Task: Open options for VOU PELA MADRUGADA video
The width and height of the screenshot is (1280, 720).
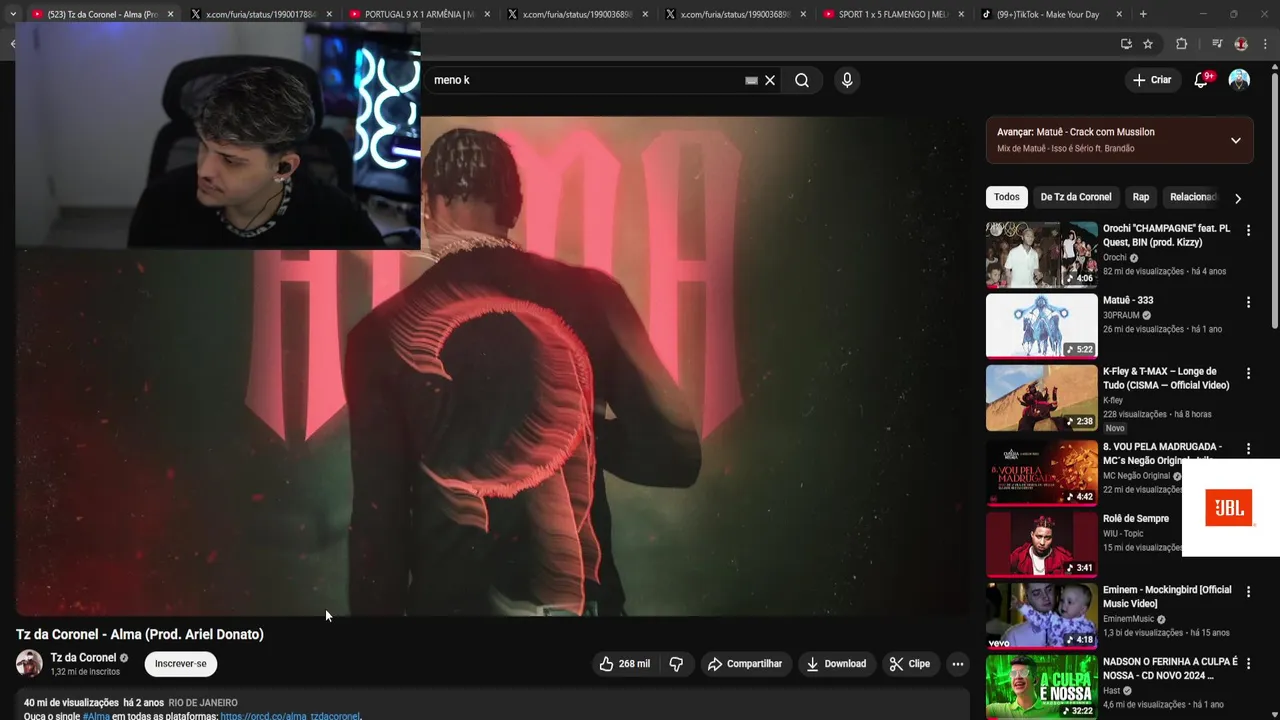Action: (x=1248, y=449)
